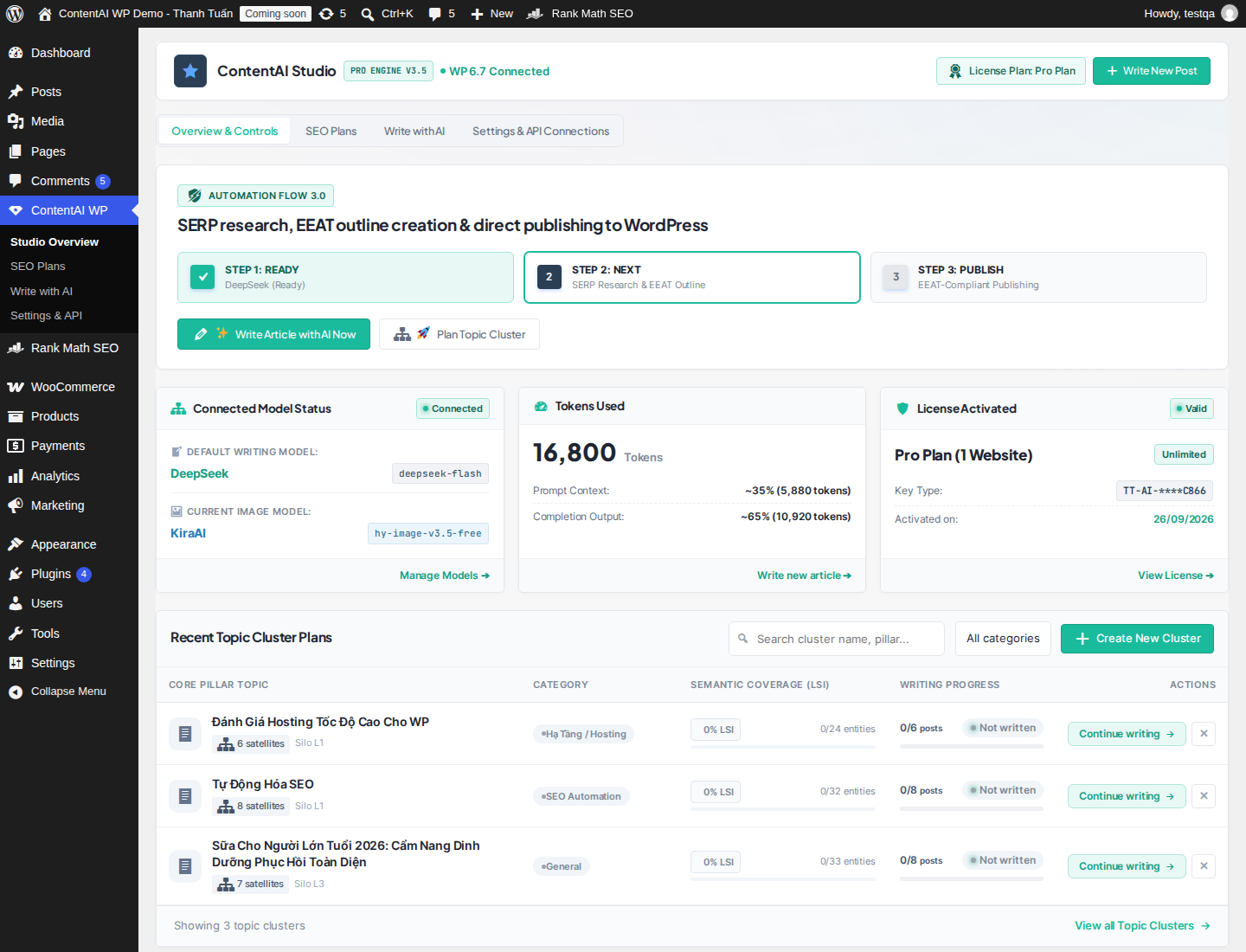Click Create New Cluster button

(x=1137, y=639)
